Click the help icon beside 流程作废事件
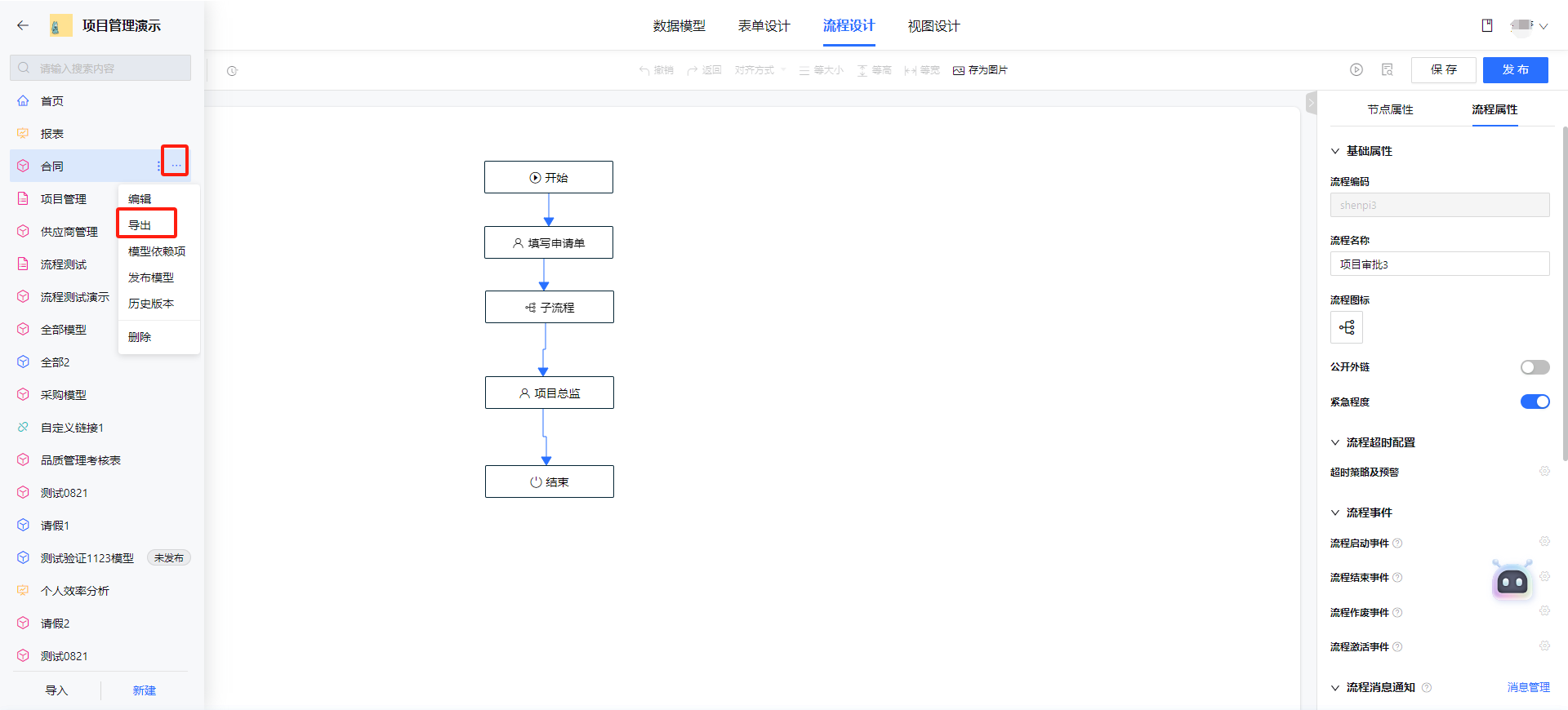 coord(1397,613)
